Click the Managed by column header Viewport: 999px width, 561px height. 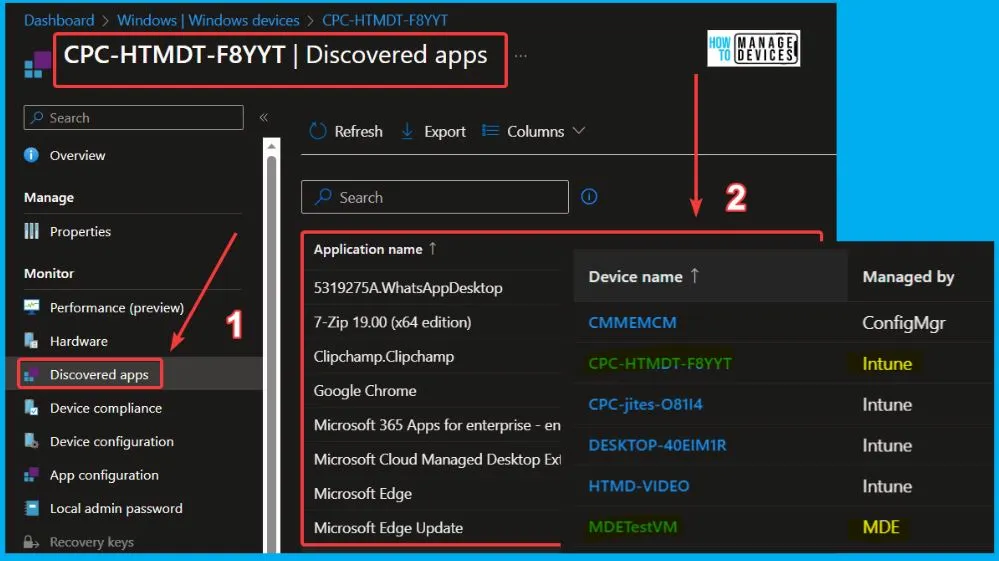click(x=908, y=277)
